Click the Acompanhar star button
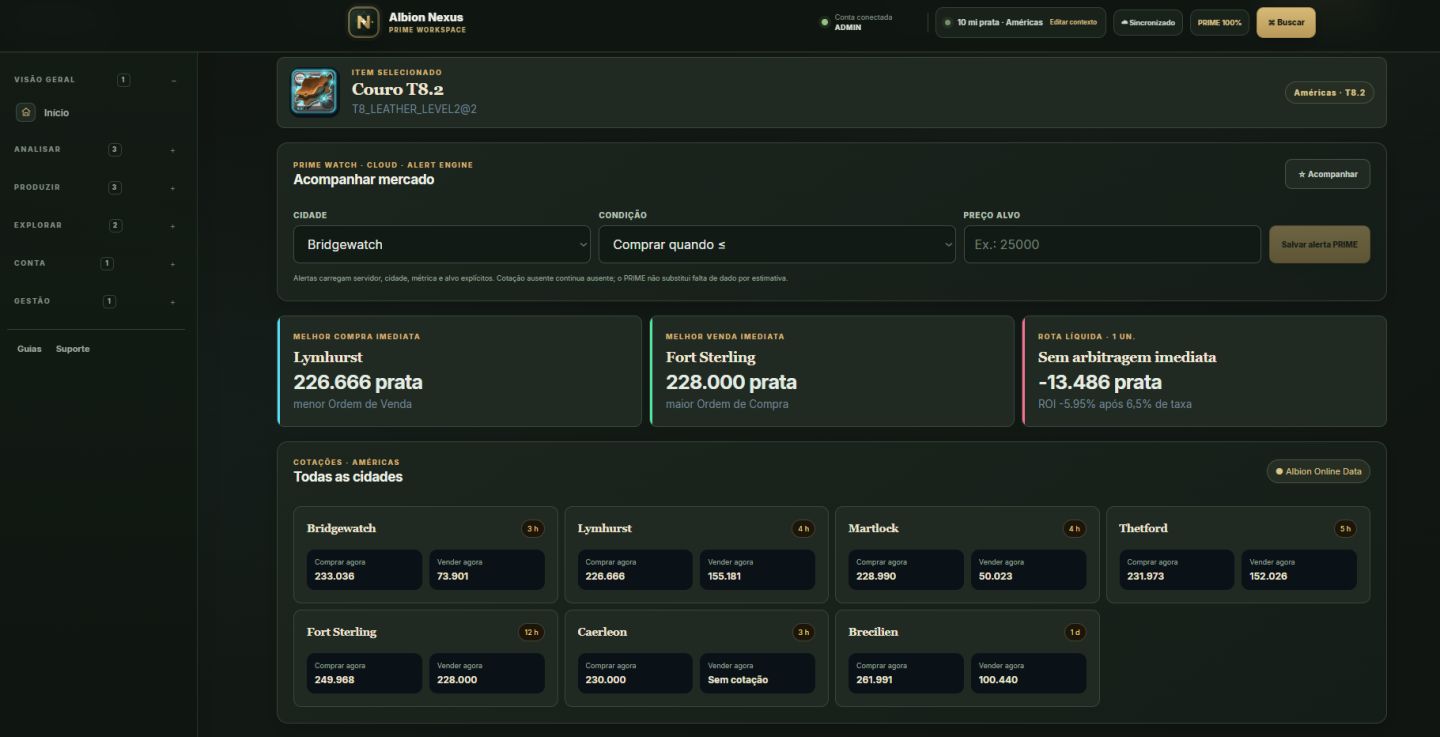This screenshot has height=737, width=1440. 1327,174
